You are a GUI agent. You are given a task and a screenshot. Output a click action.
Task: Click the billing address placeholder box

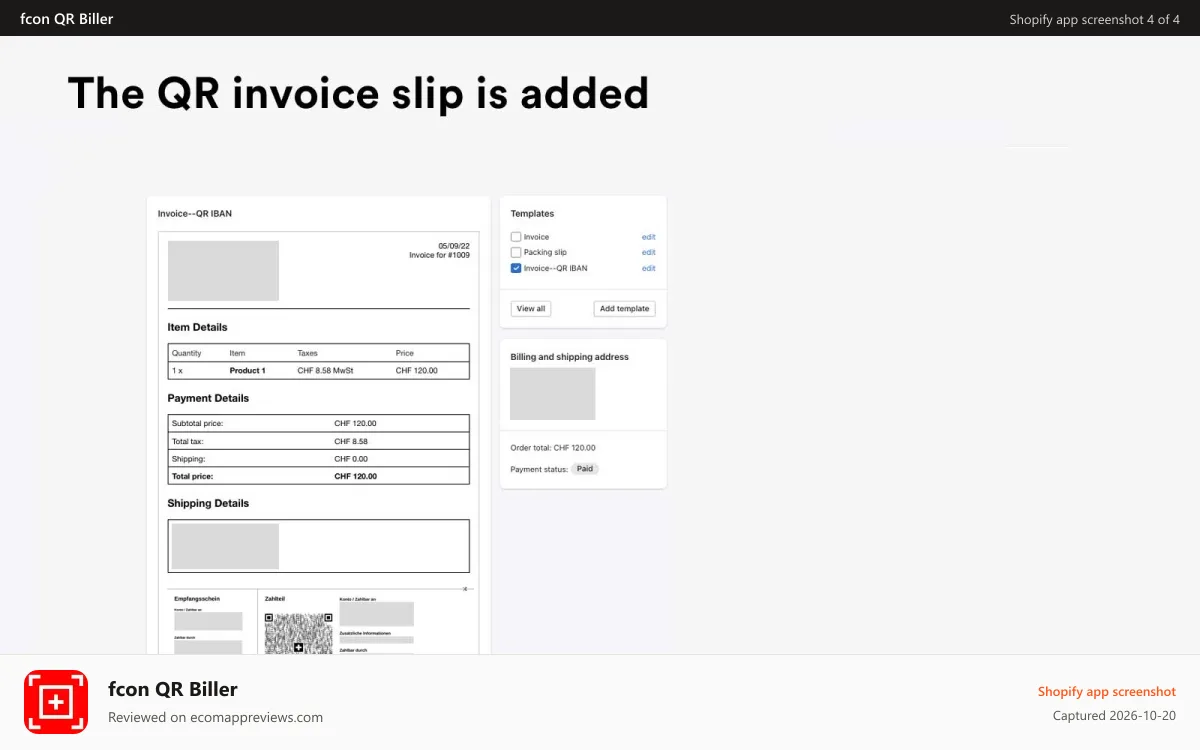[552, 394]
